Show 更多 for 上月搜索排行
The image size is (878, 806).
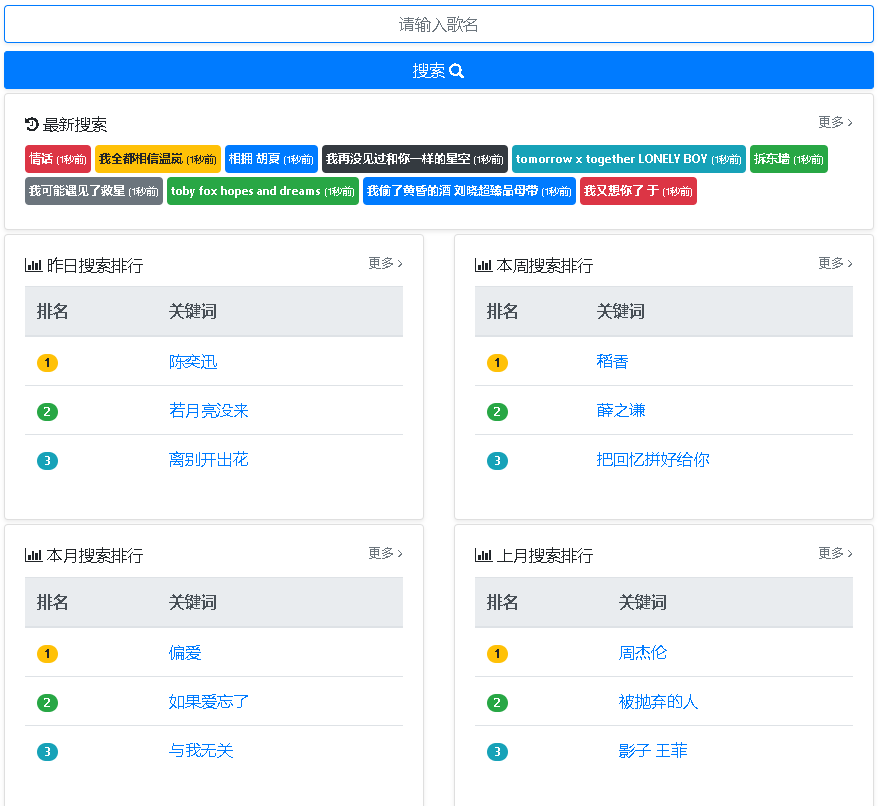(x=835, y=553)
